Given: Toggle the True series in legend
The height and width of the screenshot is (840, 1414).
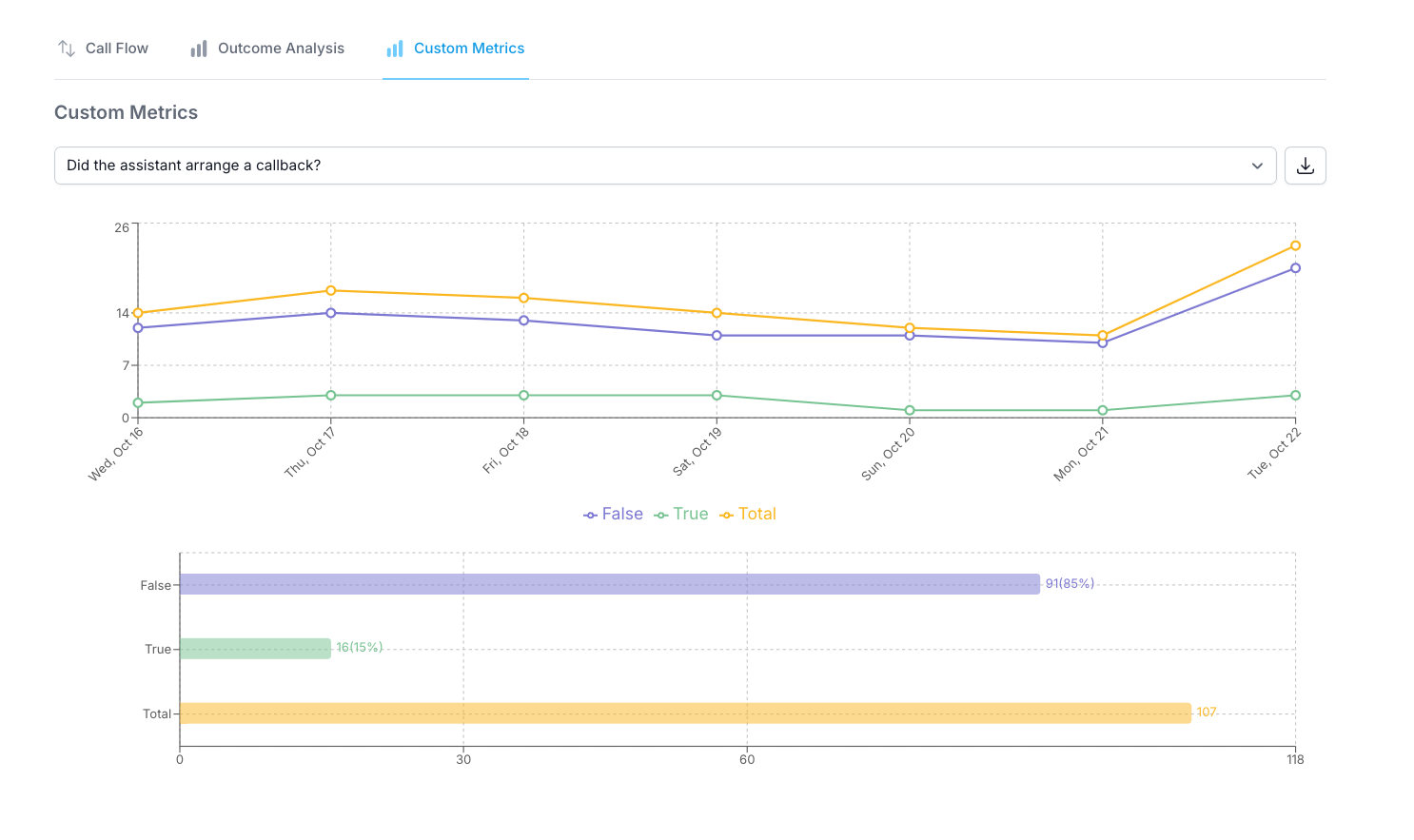Looking at the screenshot, I should 681,514.
